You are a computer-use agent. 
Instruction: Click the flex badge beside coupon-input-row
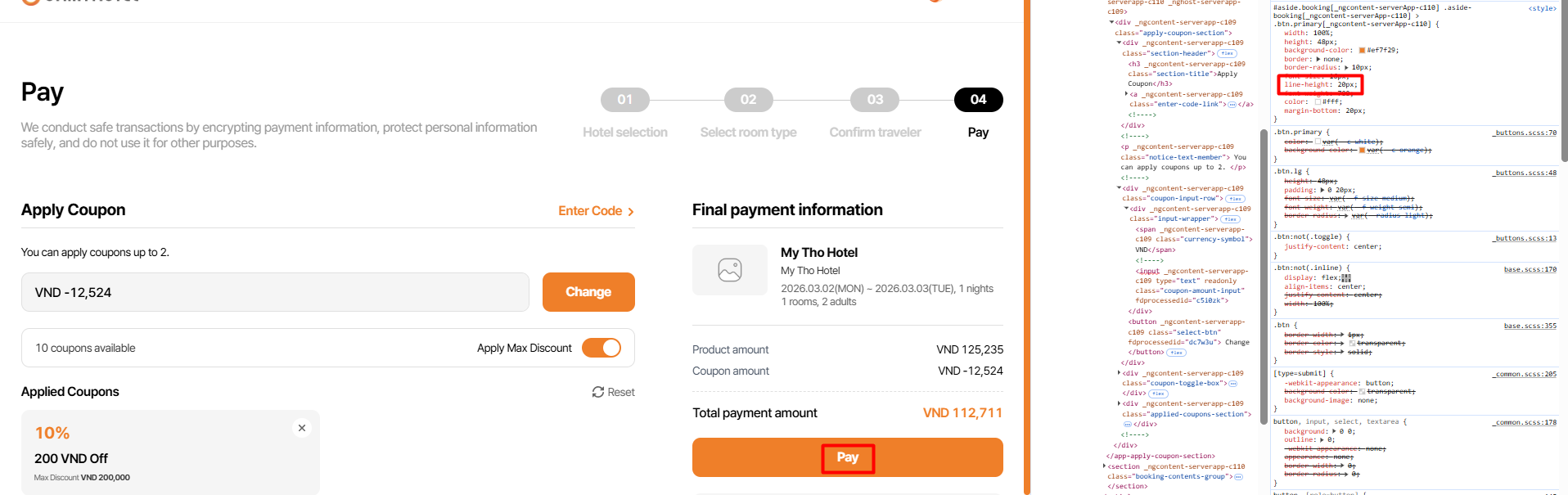point(1235,199)
